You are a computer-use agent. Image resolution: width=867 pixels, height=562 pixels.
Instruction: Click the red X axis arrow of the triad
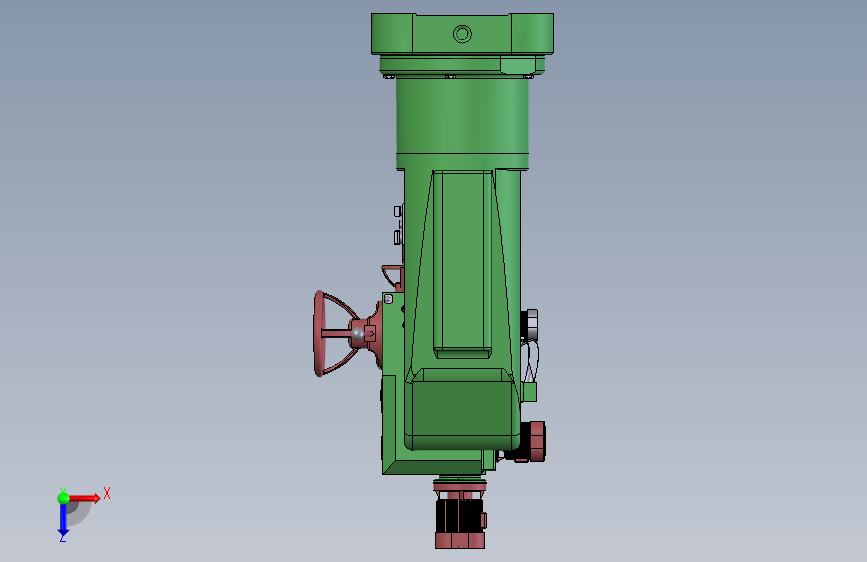(x=84, y=498)
